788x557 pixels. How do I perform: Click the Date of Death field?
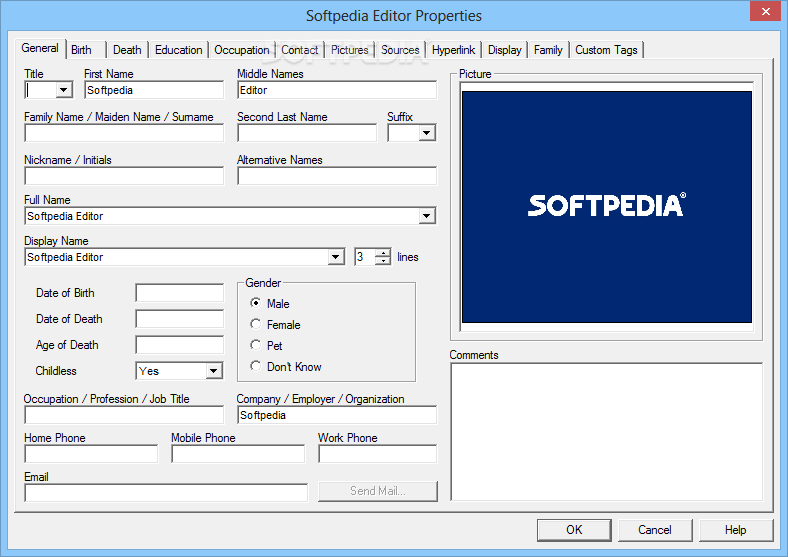(x=179, y=319)
